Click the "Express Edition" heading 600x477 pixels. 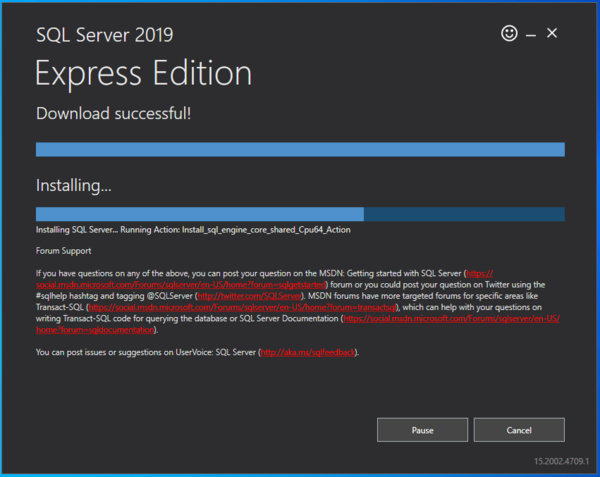[x=144, y=74]
